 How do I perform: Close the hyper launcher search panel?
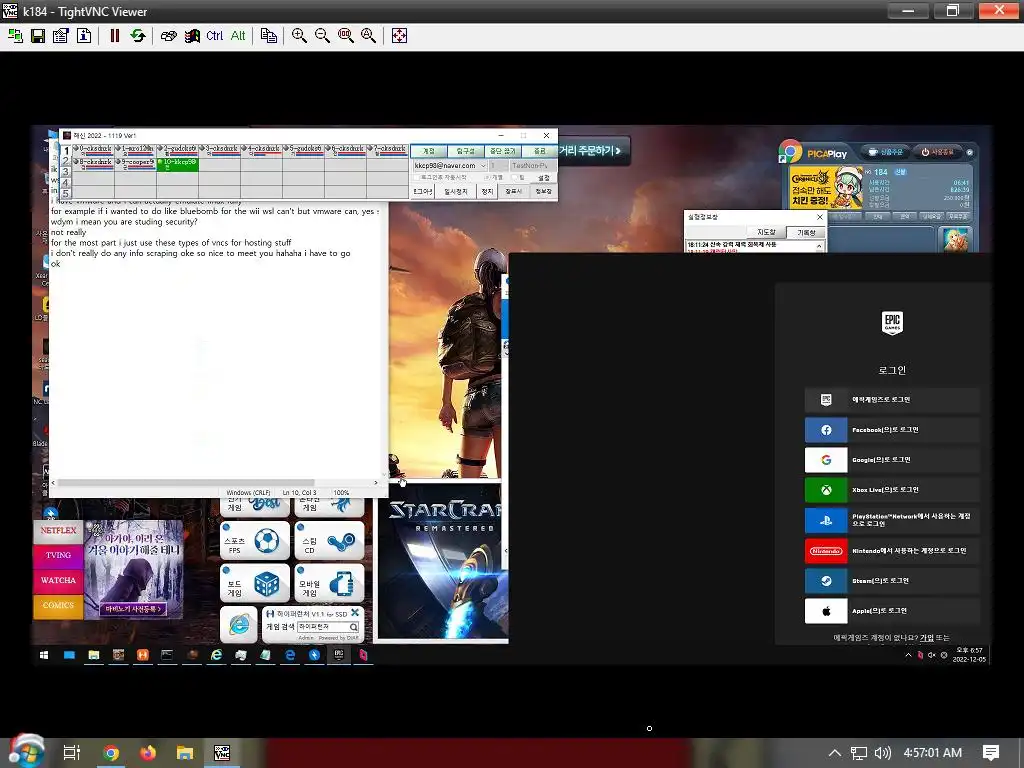[355, 613]
